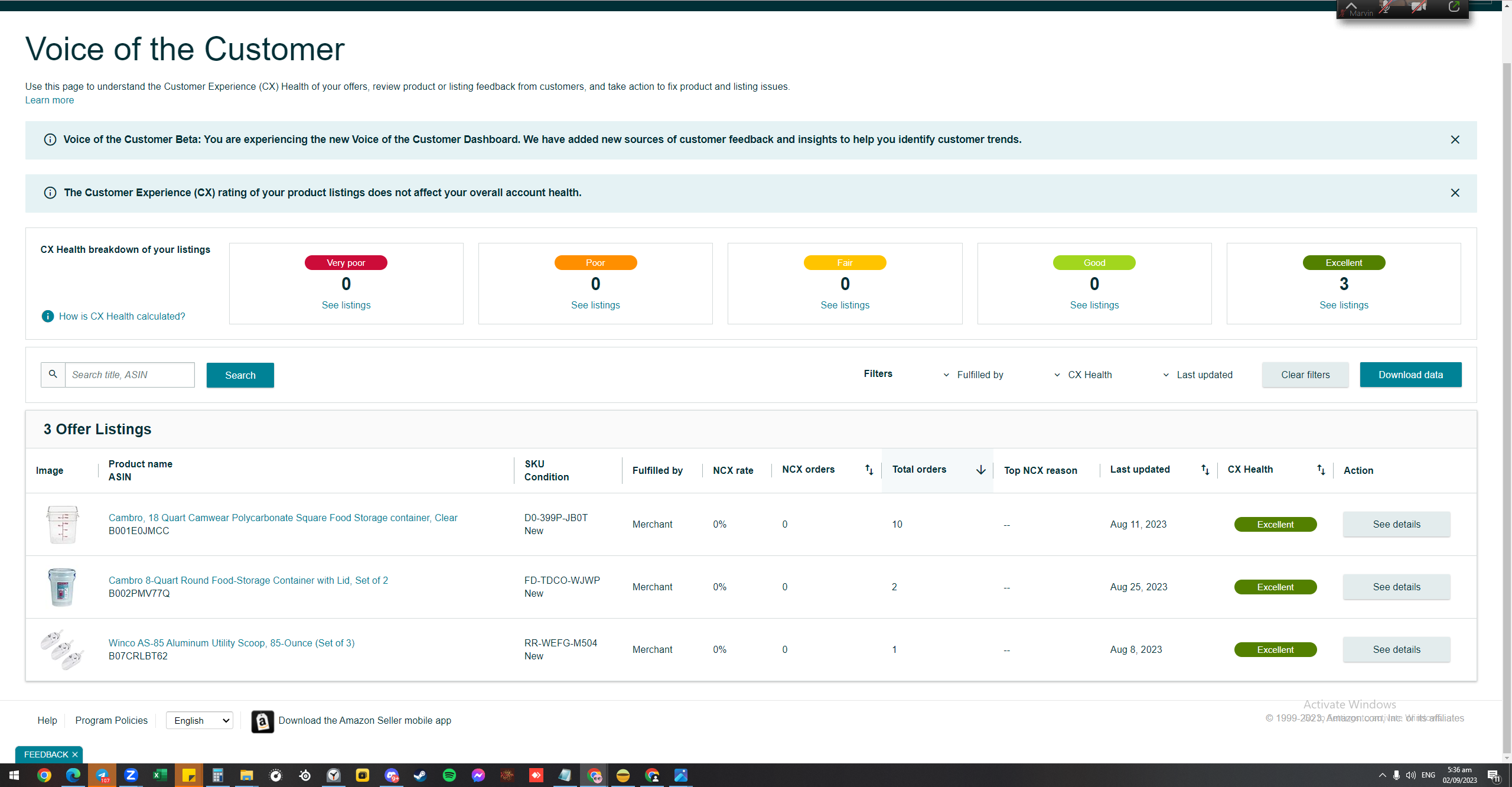Screen dimensions: 1512x787
Task: Open Discord with 9+ badge in taskbar
Action: coord(391,775)
